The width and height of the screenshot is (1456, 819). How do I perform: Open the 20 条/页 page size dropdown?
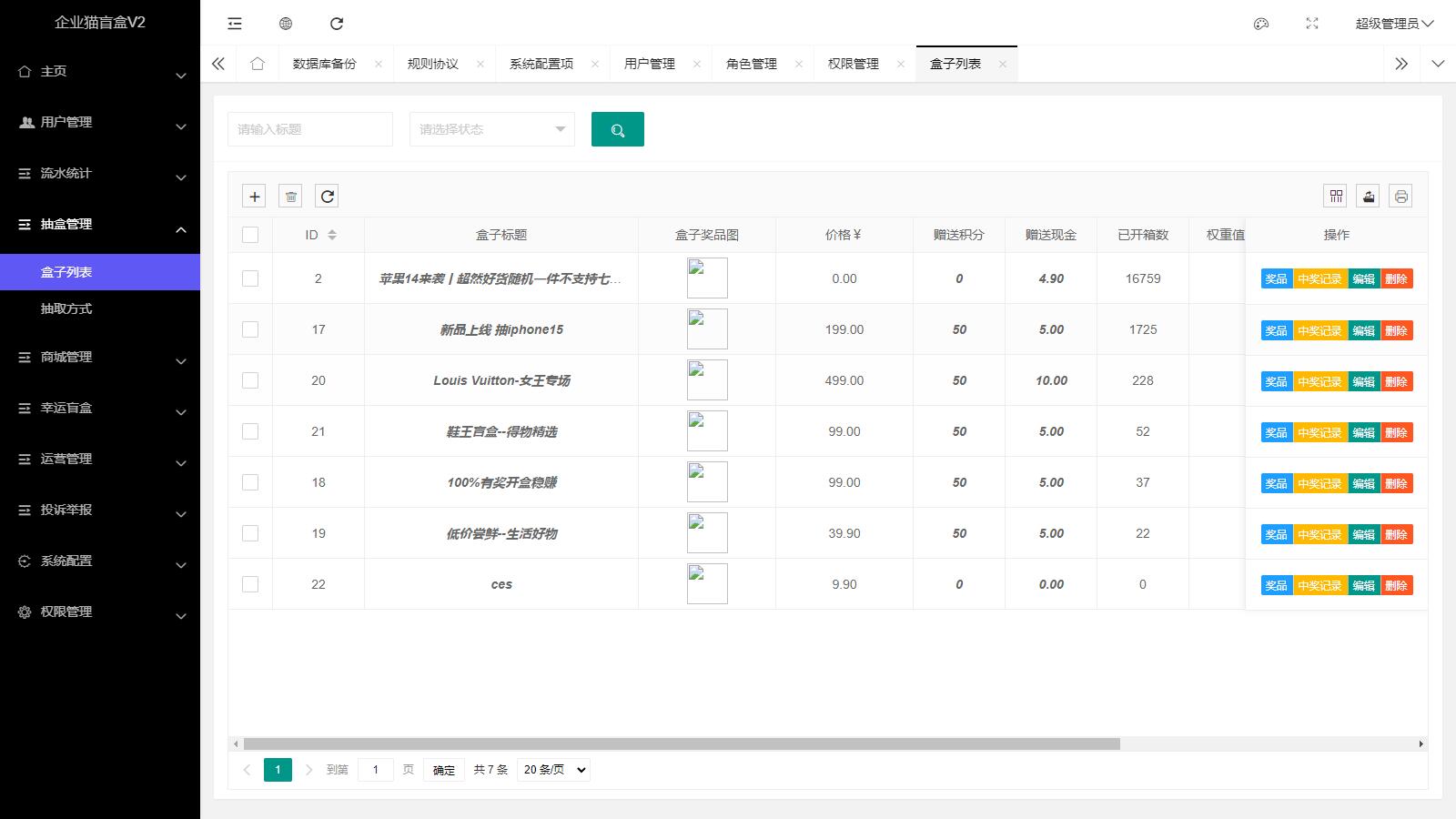click(553, 770)
